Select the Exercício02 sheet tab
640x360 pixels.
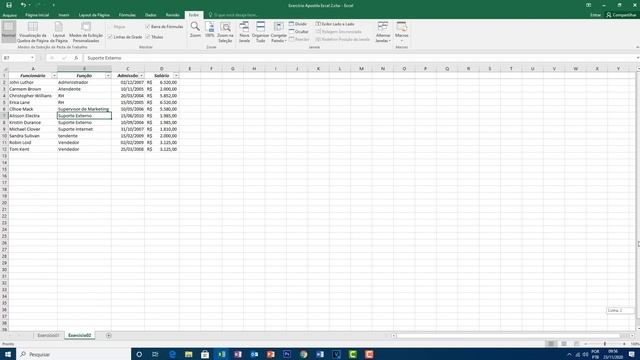79,336
